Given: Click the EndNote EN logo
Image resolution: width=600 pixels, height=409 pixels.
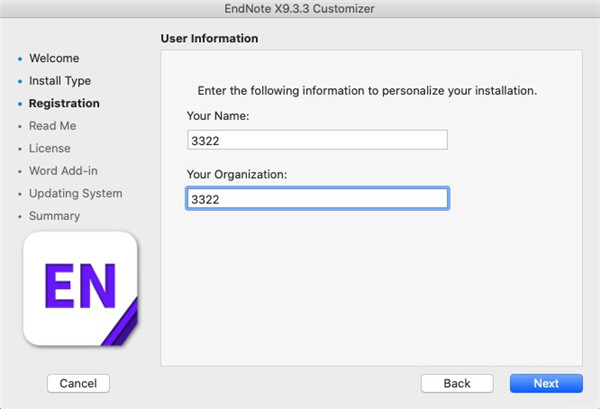Looking at the screenshot, I should tap(80, 289).
